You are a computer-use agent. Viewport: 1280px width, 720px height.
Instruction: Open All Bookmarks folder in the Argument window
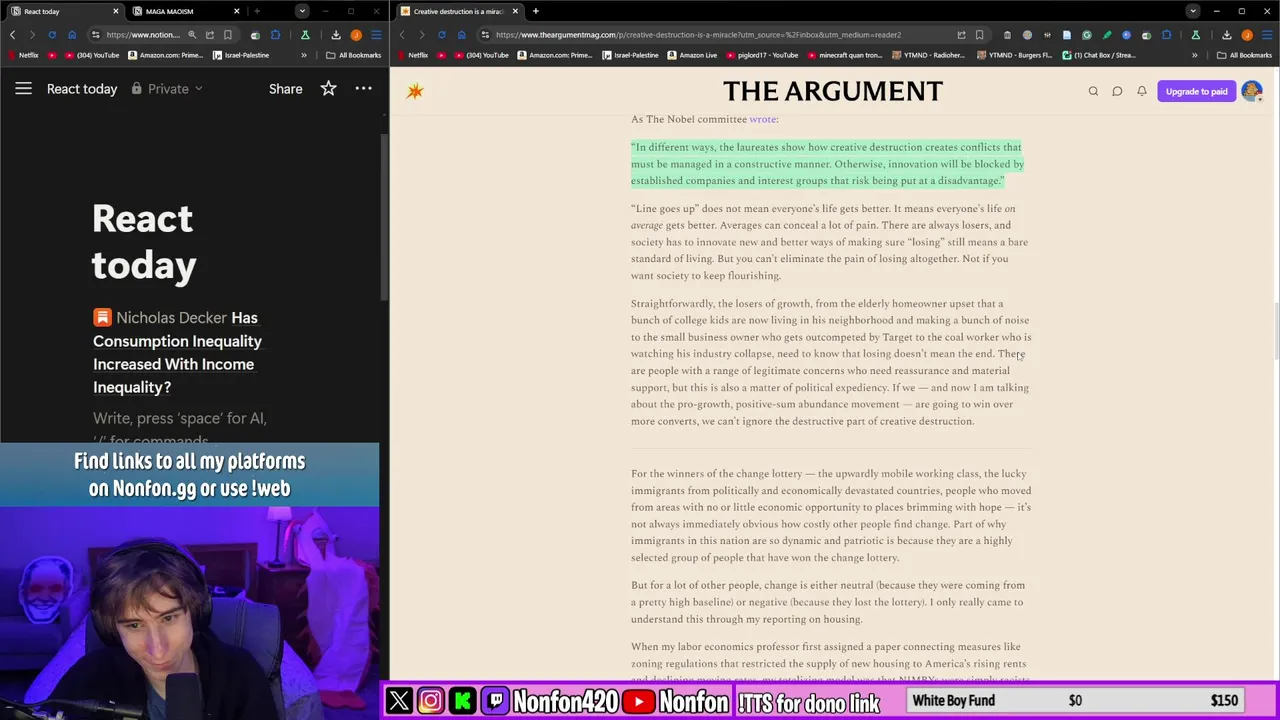(x=1243, y=55)
